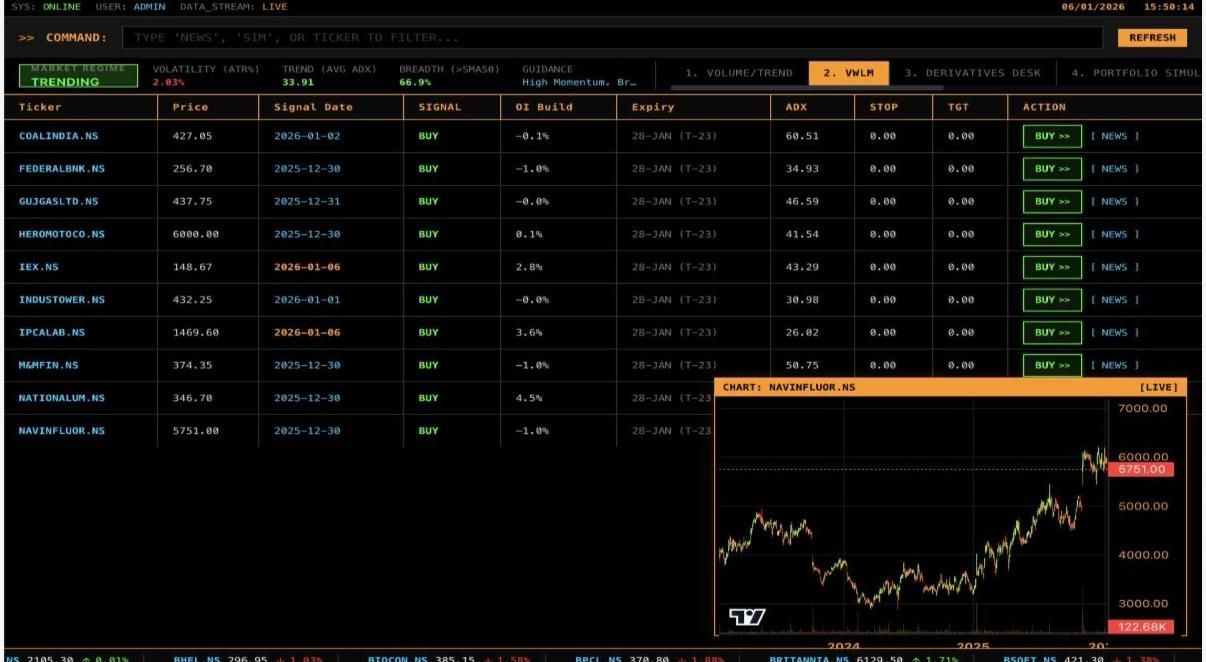The height and width of the screenshot is (662, 1206).
Task: Click the TradingView logo on the chart
Action: tap(748, 615)
